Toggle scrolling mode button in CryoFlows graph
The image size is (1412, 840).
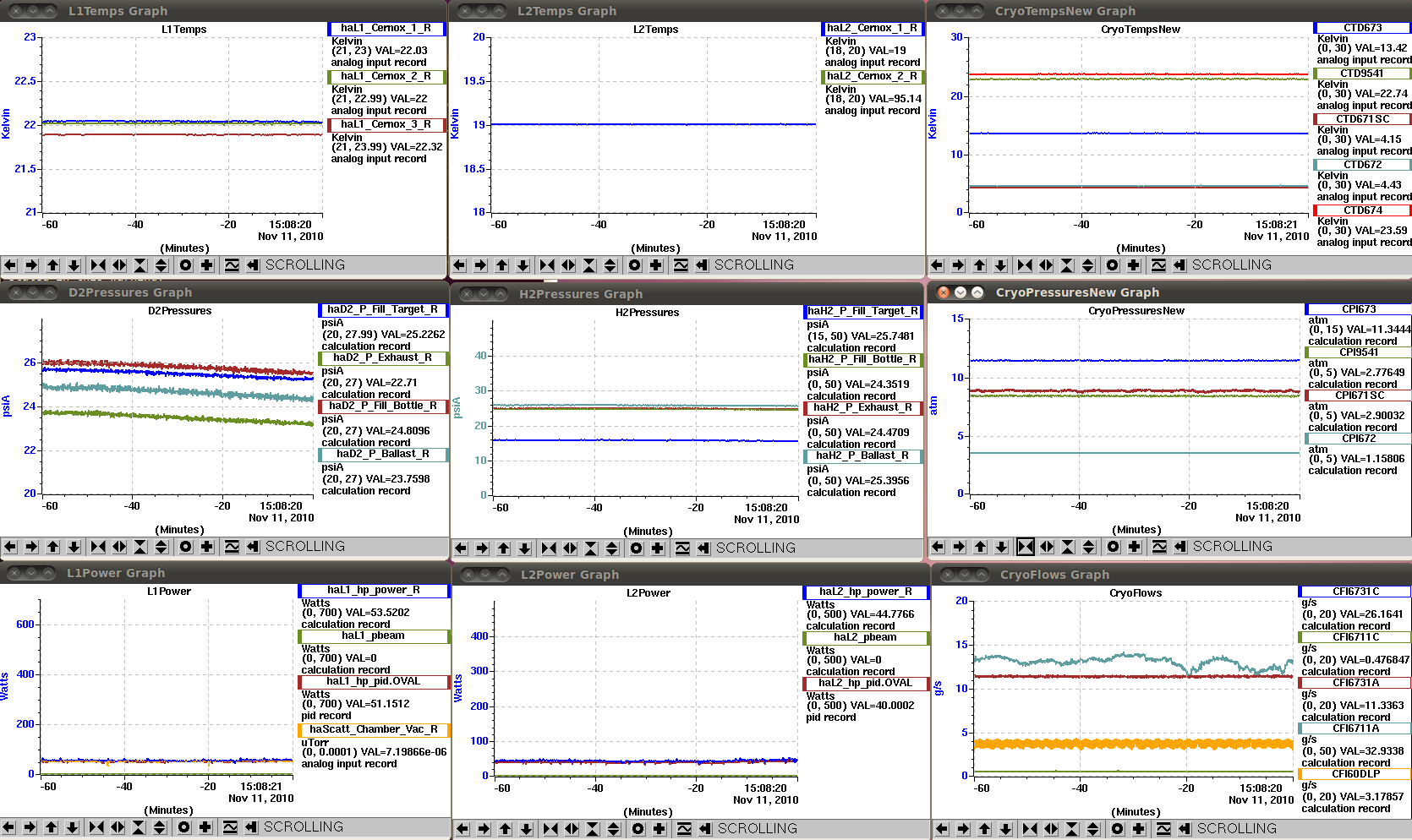tap(1184, 829)
